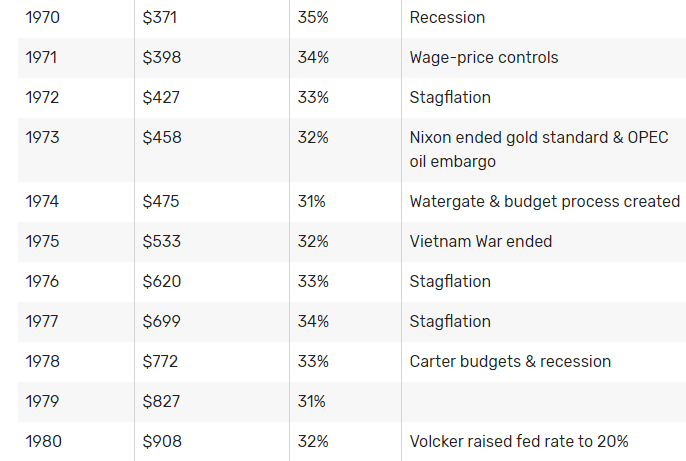This screenshot has height=461, width=686.
Task: Click the 1970 year cell
Action: (x=42, y=18)
